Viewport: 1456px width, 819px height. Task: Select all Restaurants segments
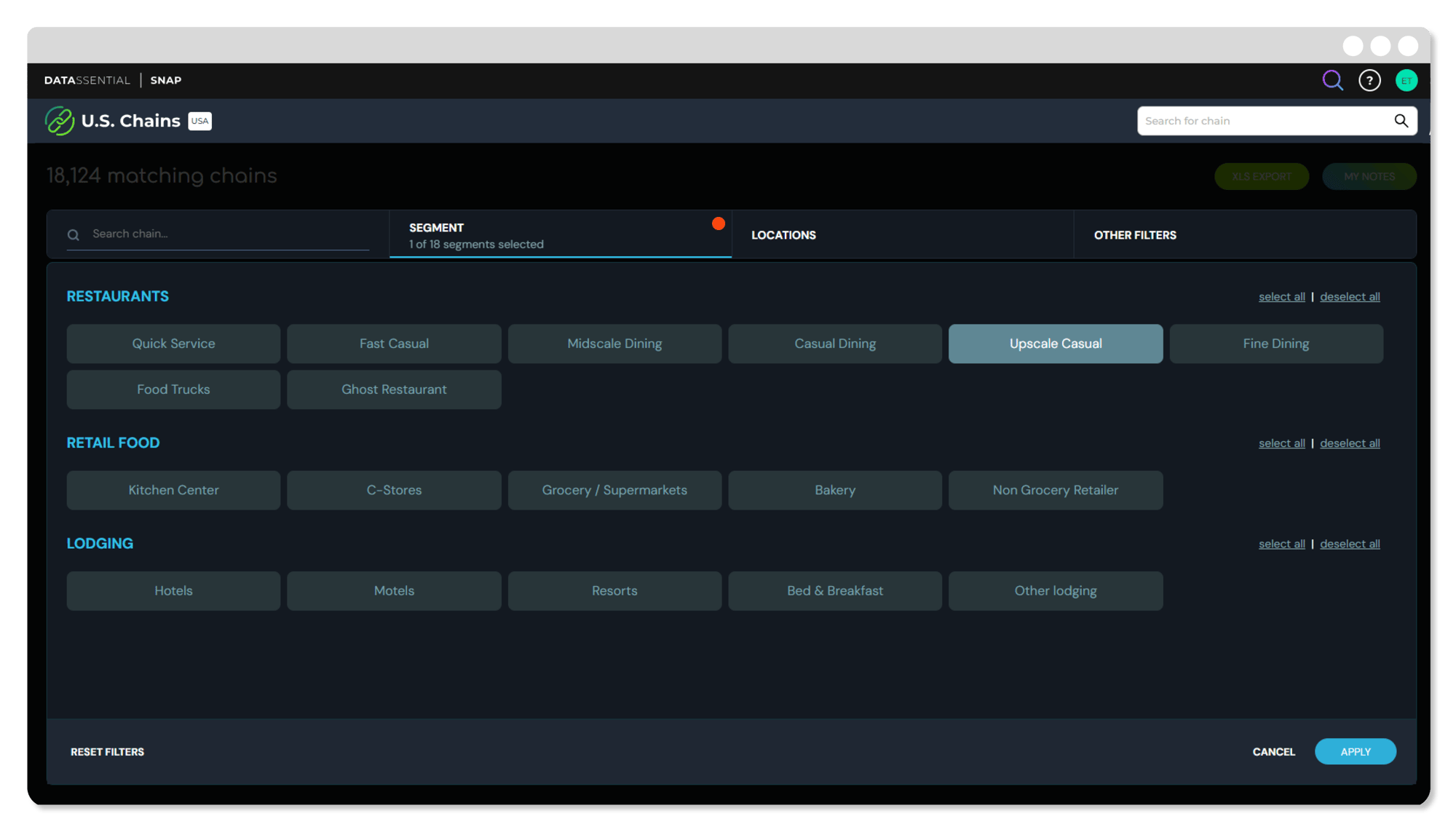point(1281,297)
